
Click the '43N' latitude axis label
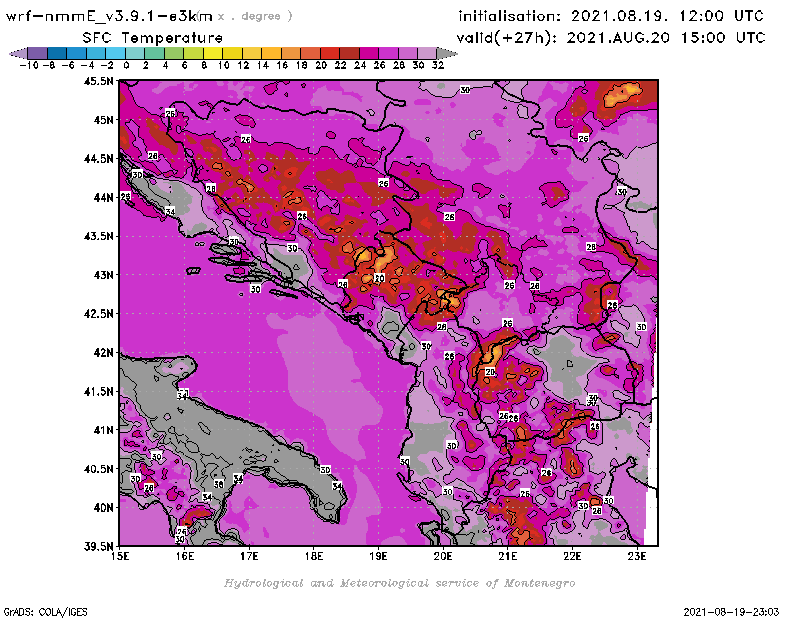[x=103, y=275]
